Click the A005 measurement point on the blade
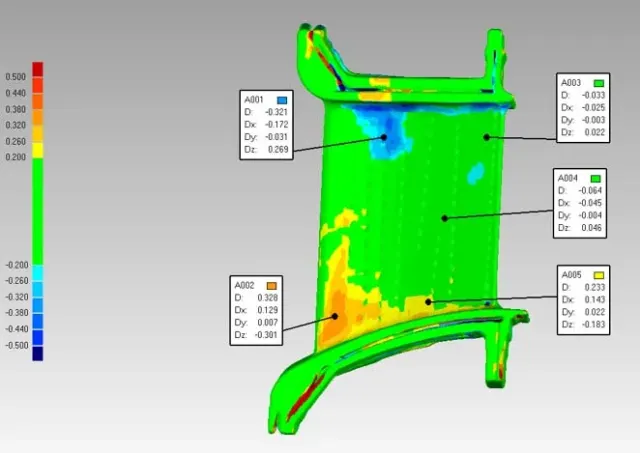Viewport: 640px width, 453px height. click(428, 302)
